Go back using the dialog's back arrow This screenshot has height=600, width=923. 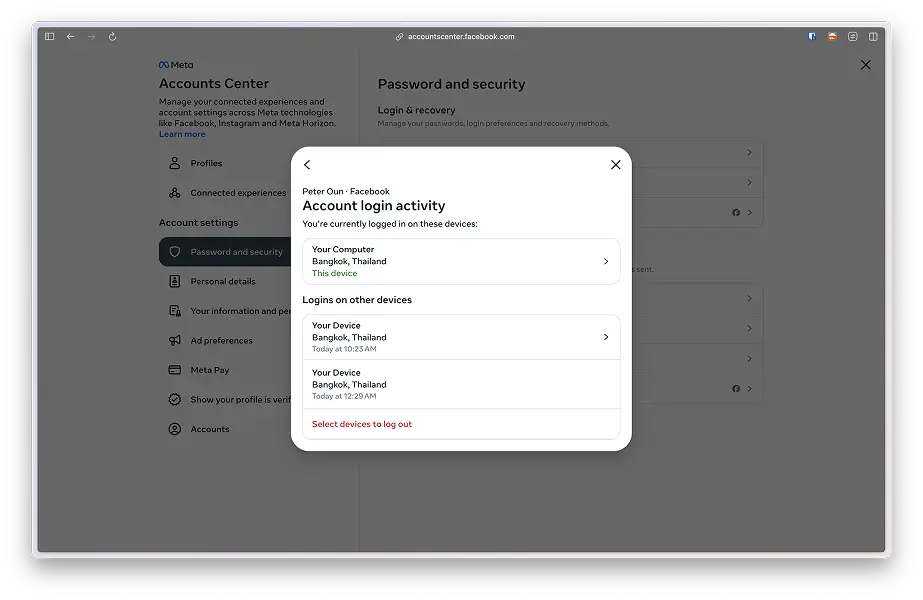coord(307,165)
